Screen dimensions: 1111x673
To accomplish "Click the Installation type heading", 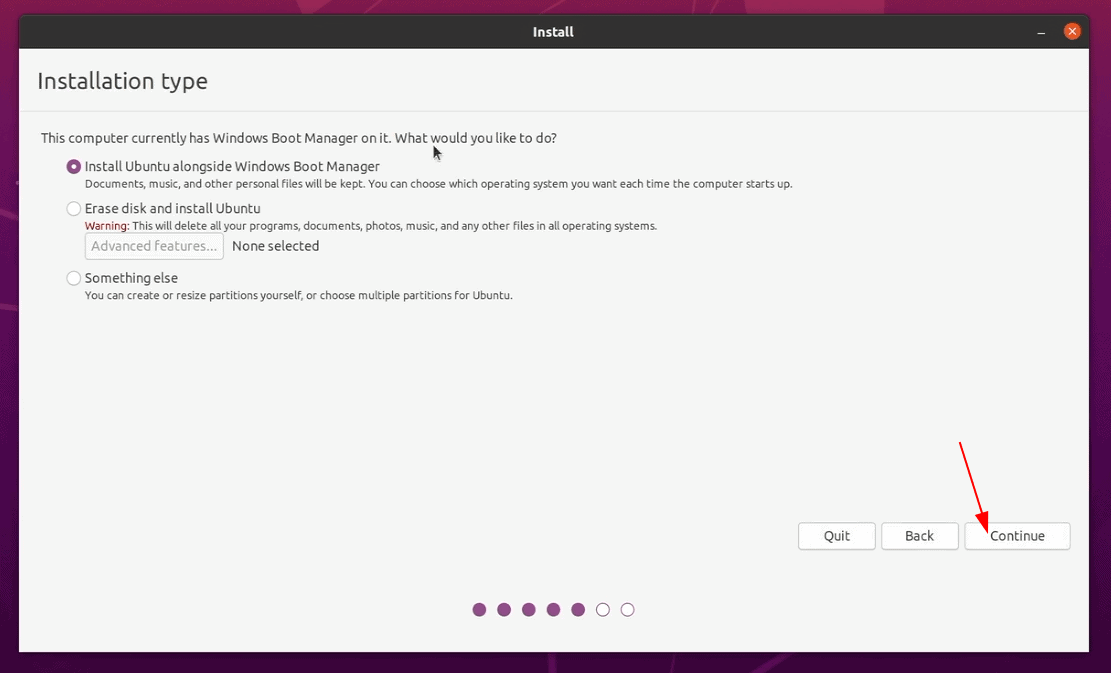I will pos(122,81).
